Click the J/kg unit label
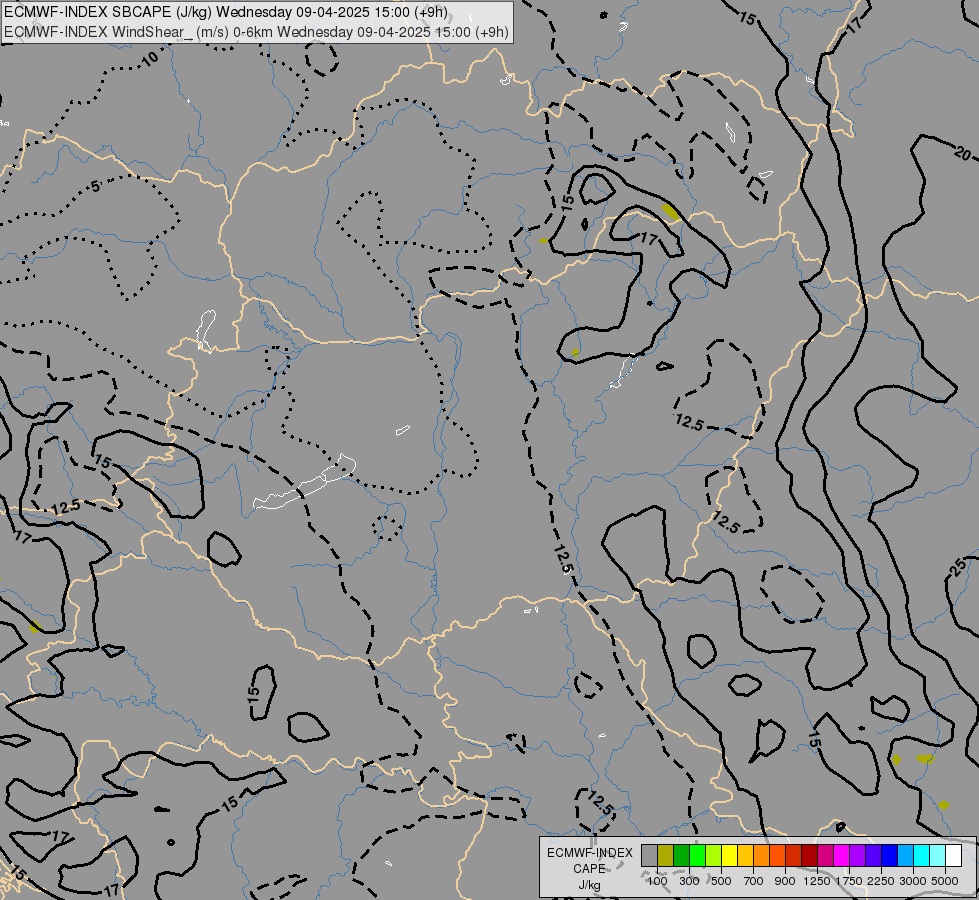This screenshot has width=979, height=900. point(589,885)
